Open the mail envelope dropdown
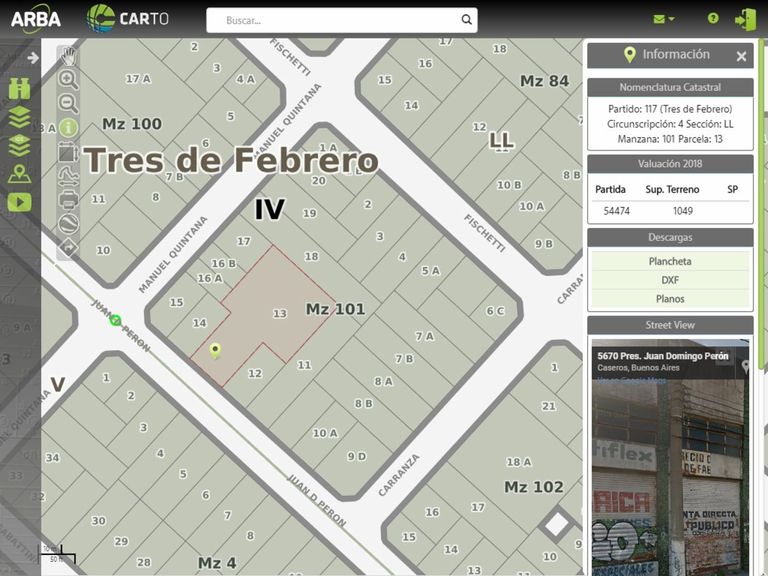768x576 pixels. point(664,19)
